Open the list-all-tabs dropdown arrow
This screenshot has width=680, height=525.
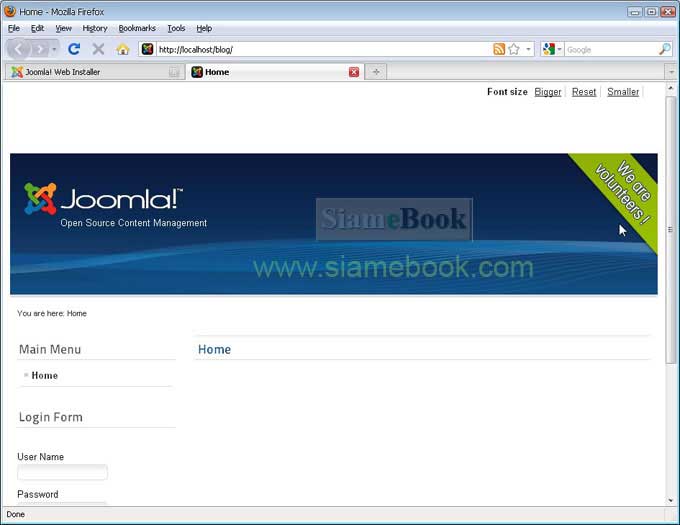(x=671, y=72)
